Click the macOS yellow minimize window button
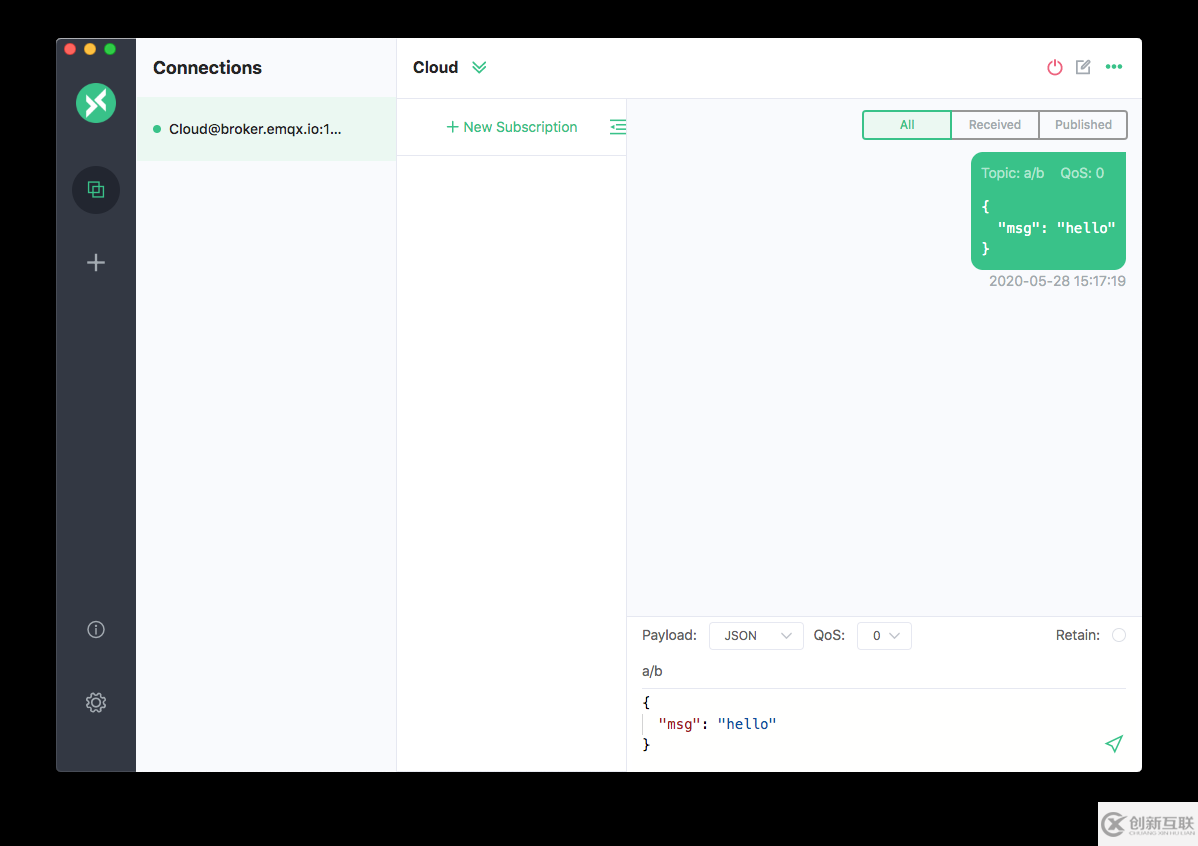This screenshot has width=1198, height=846. [x=90, y=49]
